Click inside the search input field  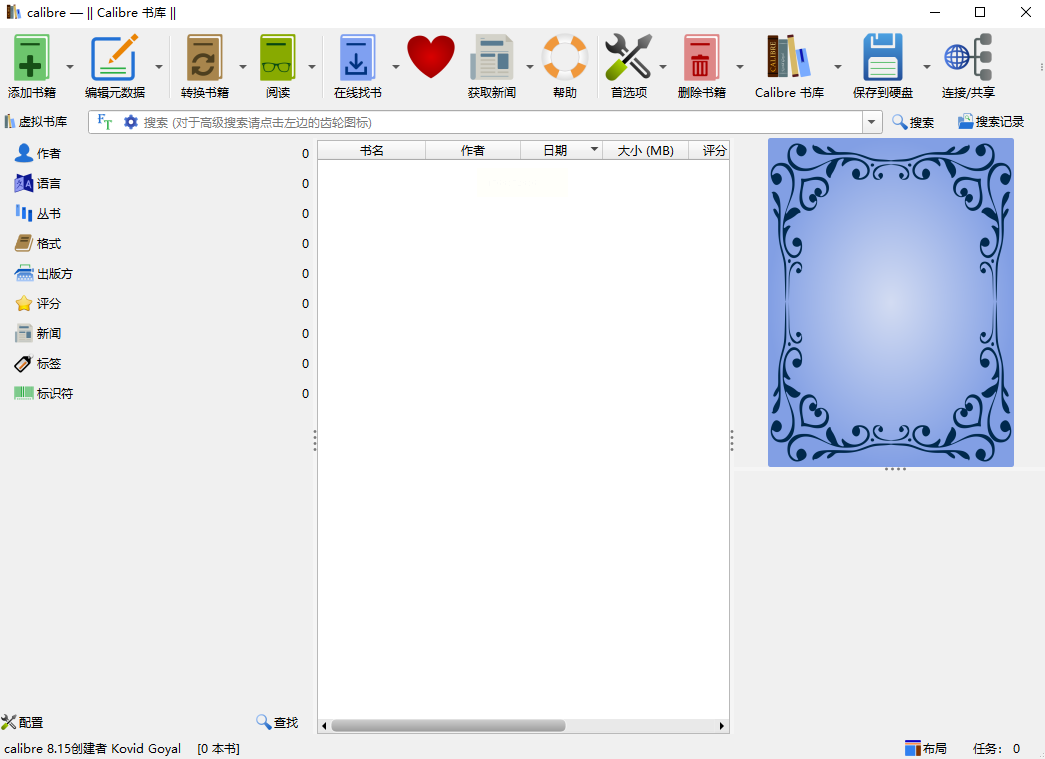(x=500, y=122)
